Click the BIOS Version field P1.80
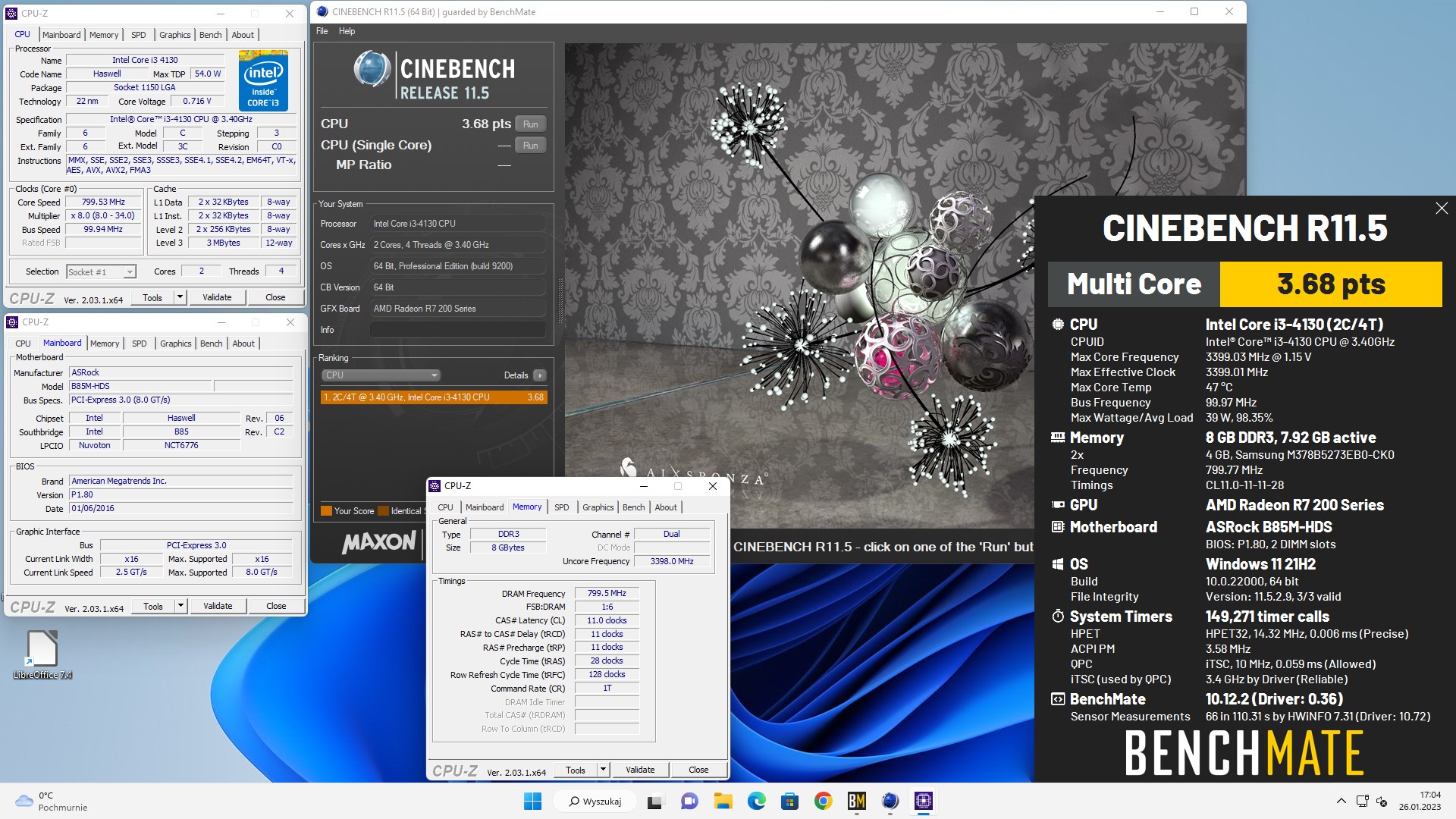 (181, 495)
